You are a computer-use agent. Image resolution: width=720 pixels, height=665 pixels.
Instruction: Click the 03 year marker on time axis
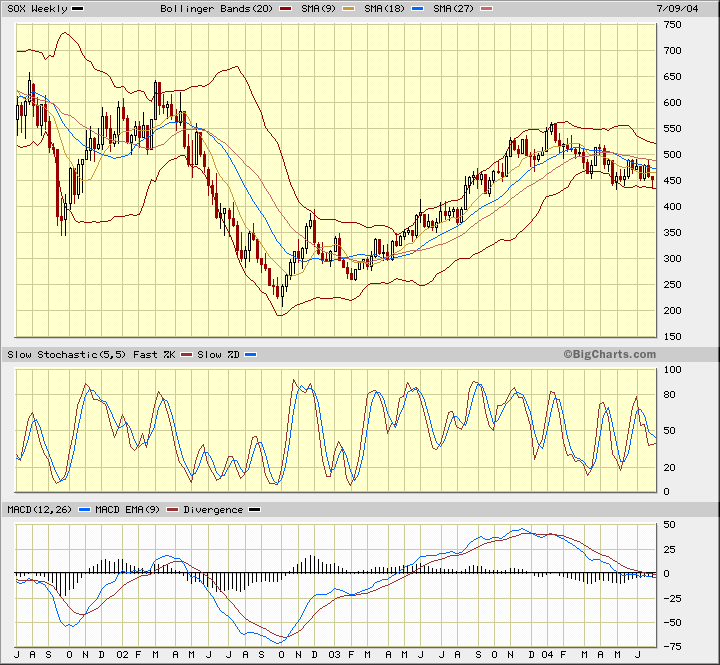(334, 654)
